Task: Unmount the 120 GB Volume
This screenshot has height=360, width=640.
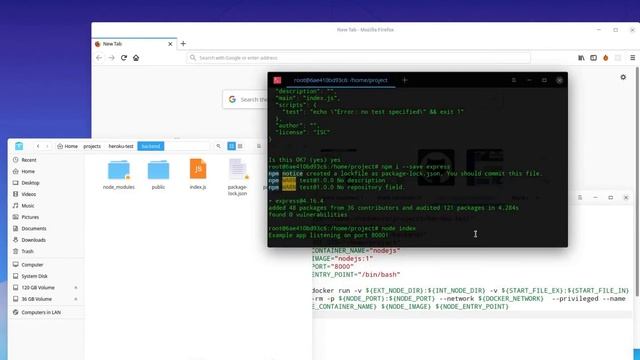Action: (x=76, y=288)
